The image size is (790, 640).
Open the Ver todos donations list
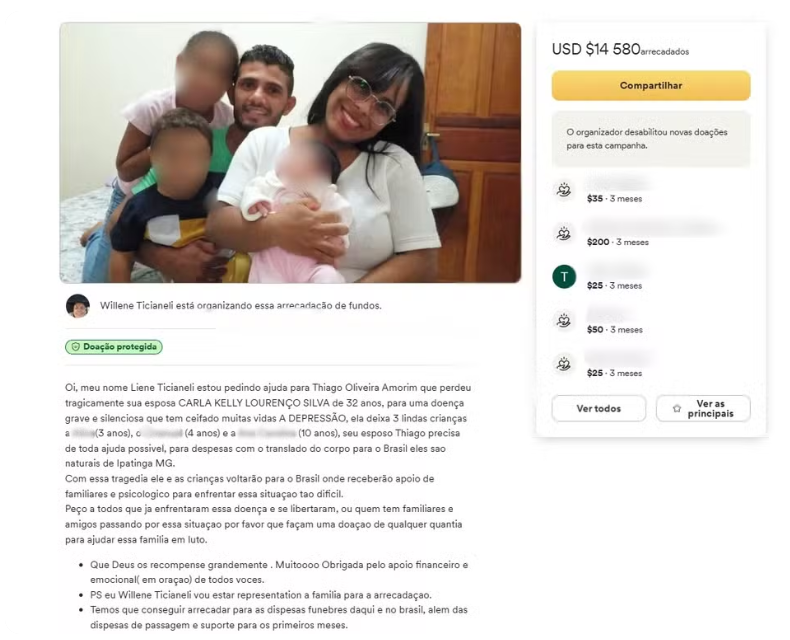click(599, 409)
